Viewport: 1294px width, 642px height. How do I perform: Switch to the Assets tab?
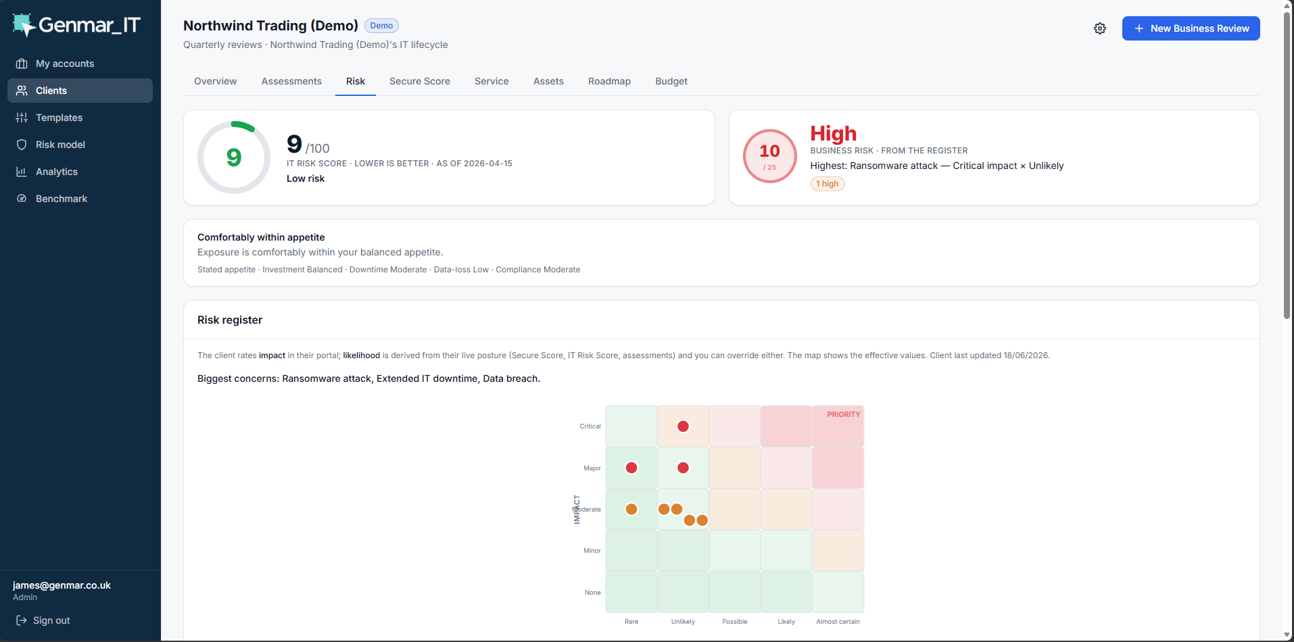(548, 81)
